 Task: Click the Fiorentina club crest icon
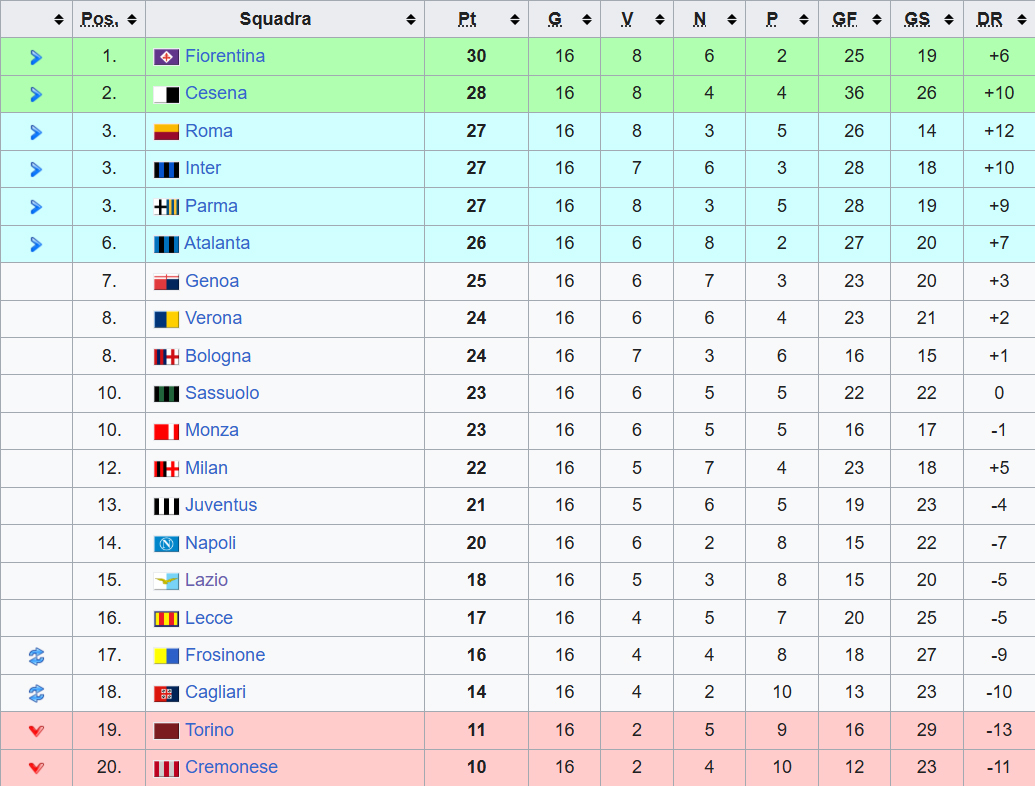pyautogui.click(x=166, y=57)
